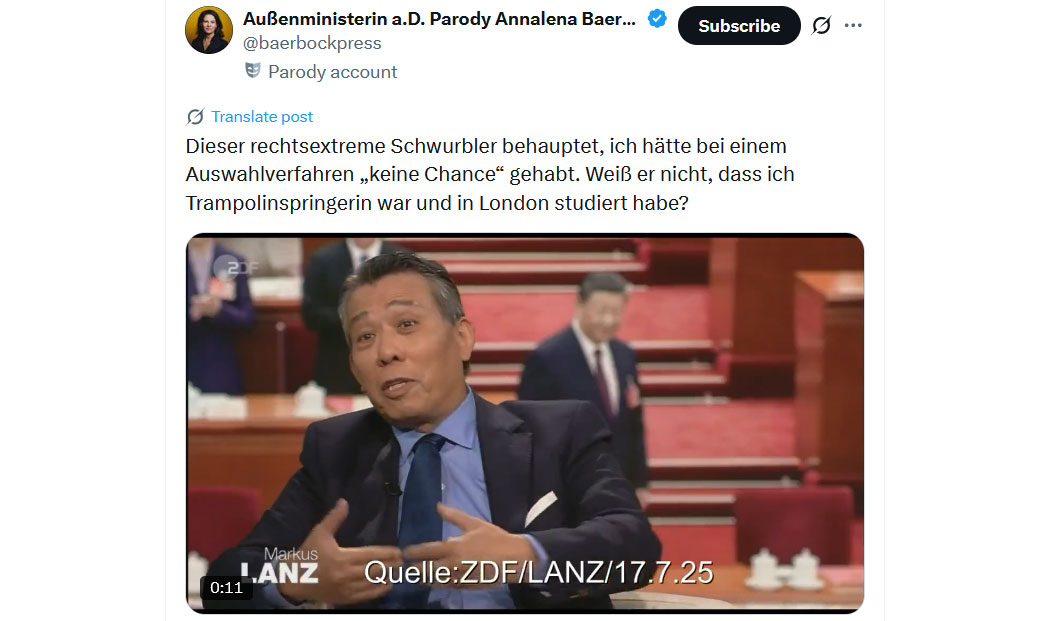This screenshot has height=621, width=1050.
Task: Click the blue verified checkmark badge
Action: click(x=657, y=19)
